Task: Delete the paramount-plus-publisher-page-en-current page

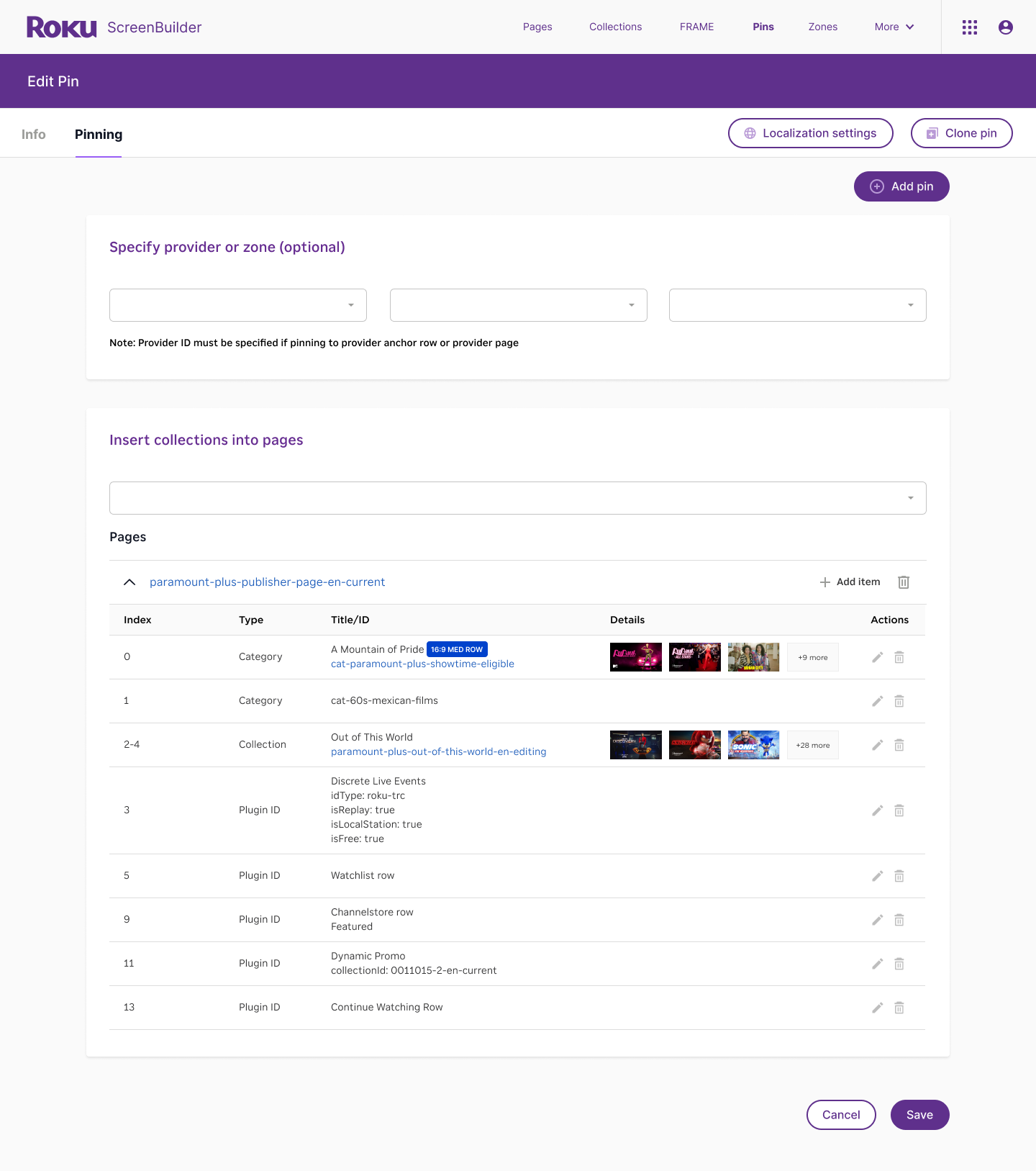Action: click(x=904, y=582)
